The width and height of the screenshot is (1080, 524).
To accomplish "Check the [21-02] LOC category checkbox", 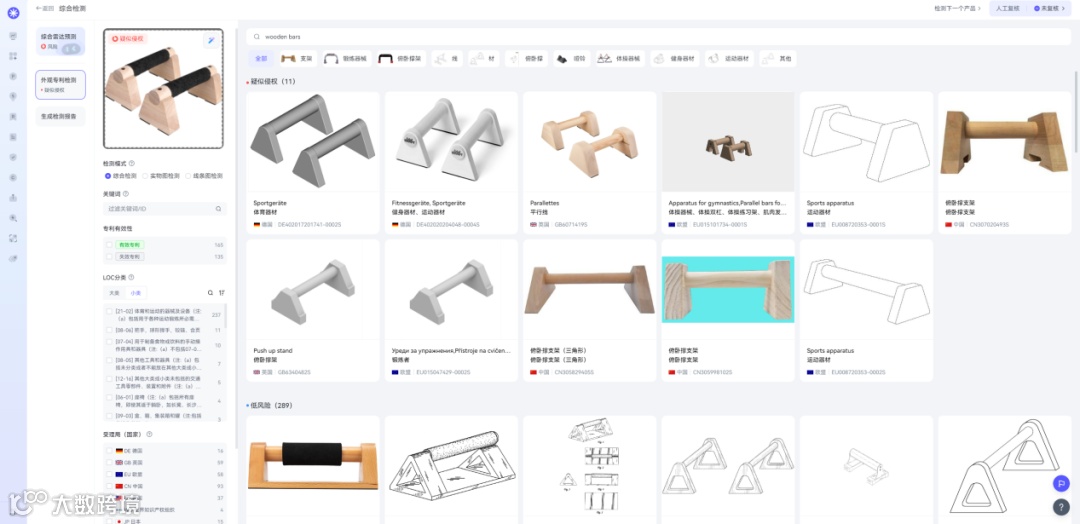I will [x=109, y=311].
